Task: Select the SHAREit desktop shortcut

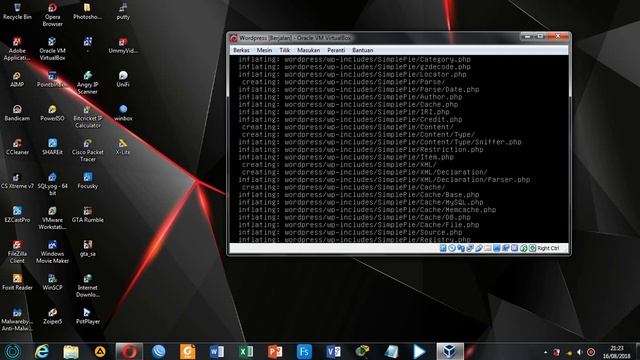Action: [x=52, y=147]
